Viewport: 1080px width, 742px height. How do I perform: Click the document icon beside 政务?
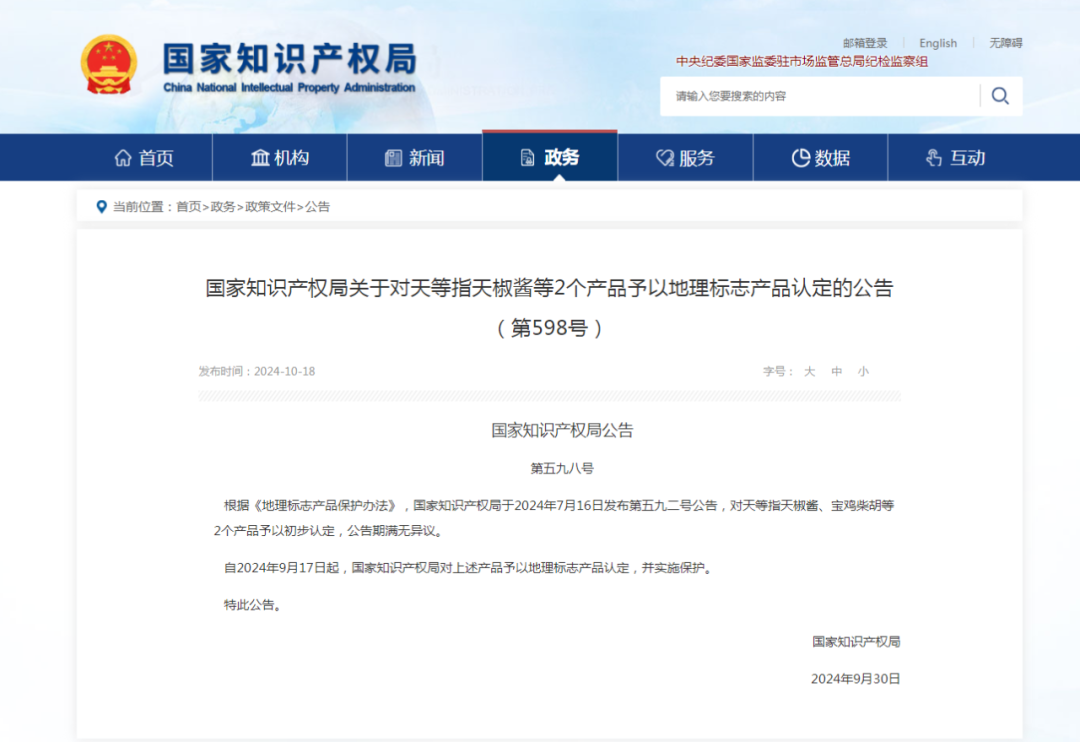pos(528,158)
